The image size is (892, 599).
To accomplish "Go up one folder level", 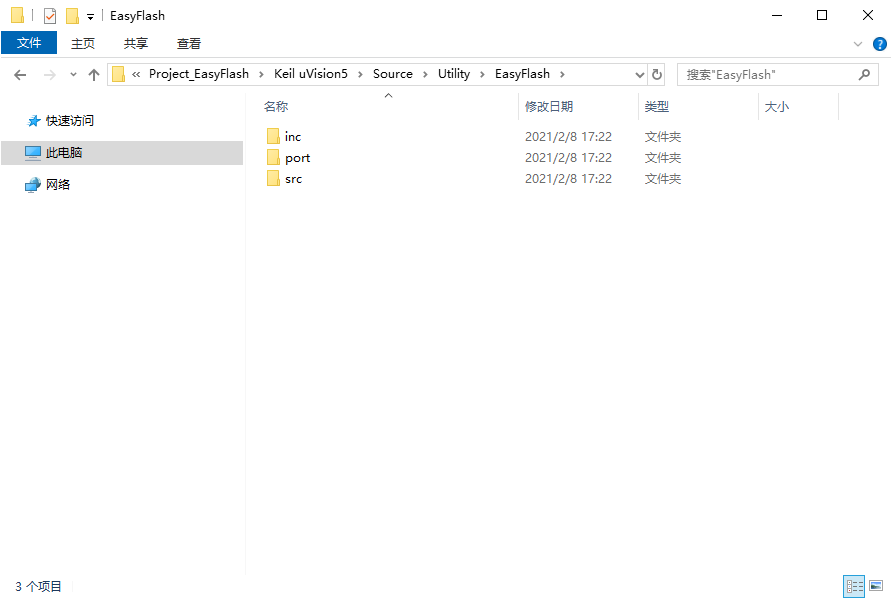I will [x=94, y=75].
